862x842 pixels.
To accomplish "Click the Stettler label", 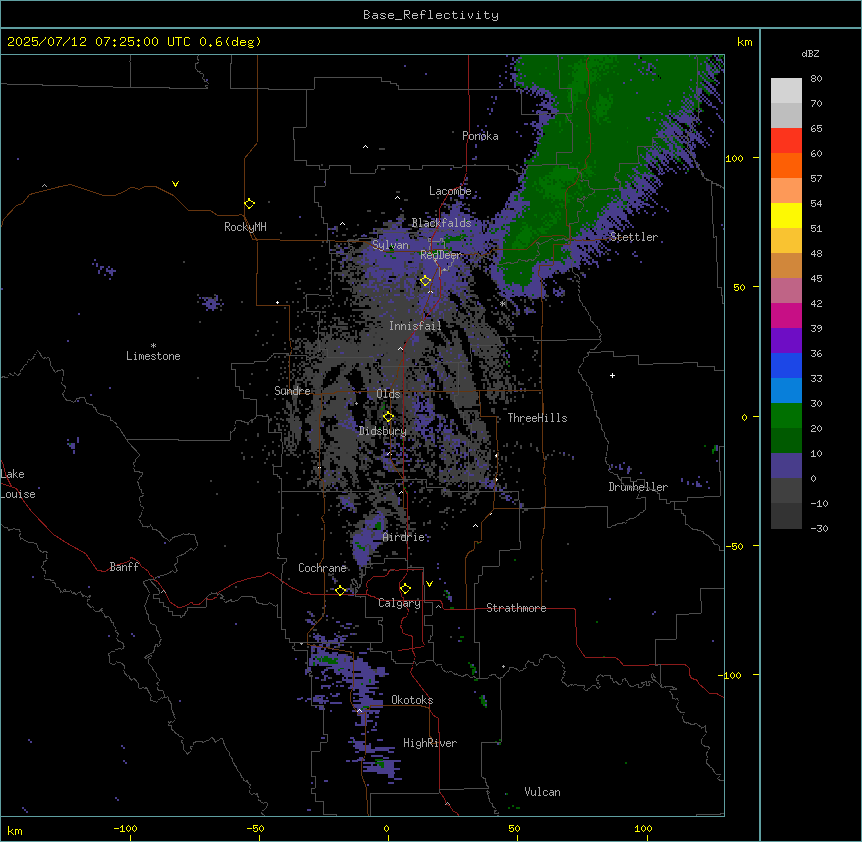I will coord(634,237).
